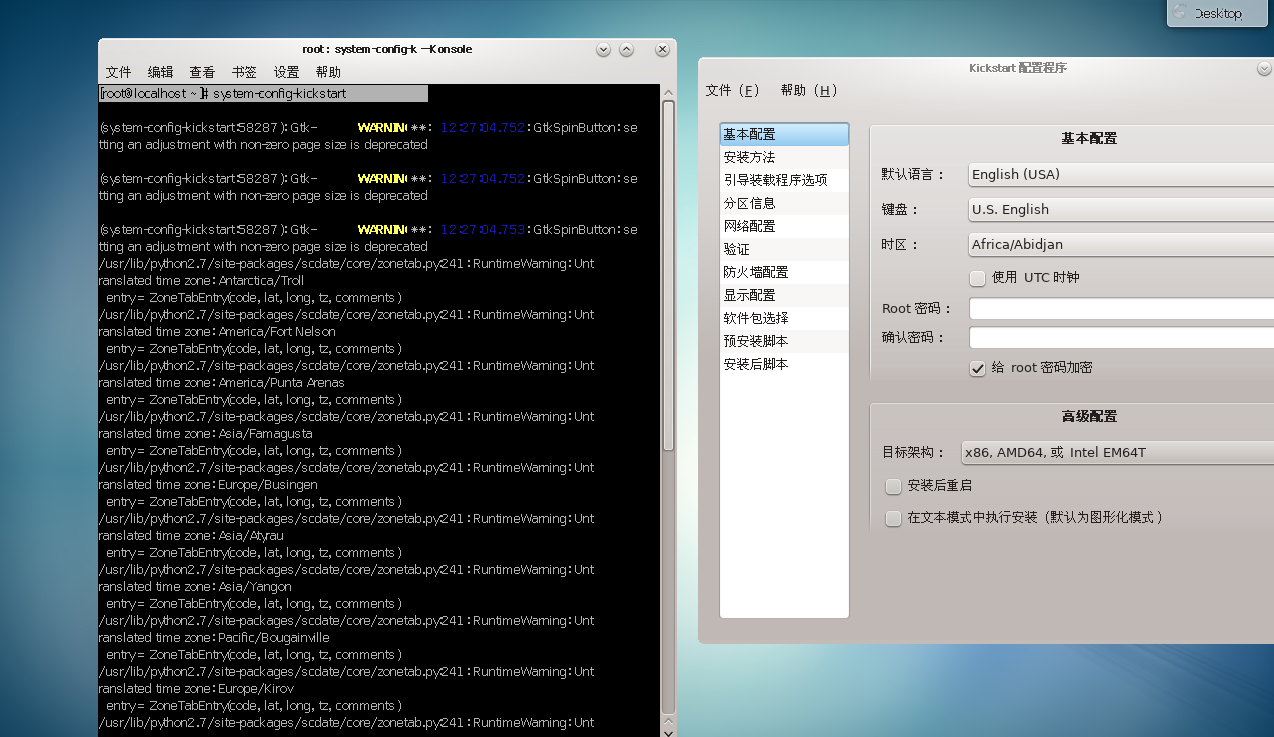Select 软件包选择 in the Kickstart sidebar

[x=784, y=318]
